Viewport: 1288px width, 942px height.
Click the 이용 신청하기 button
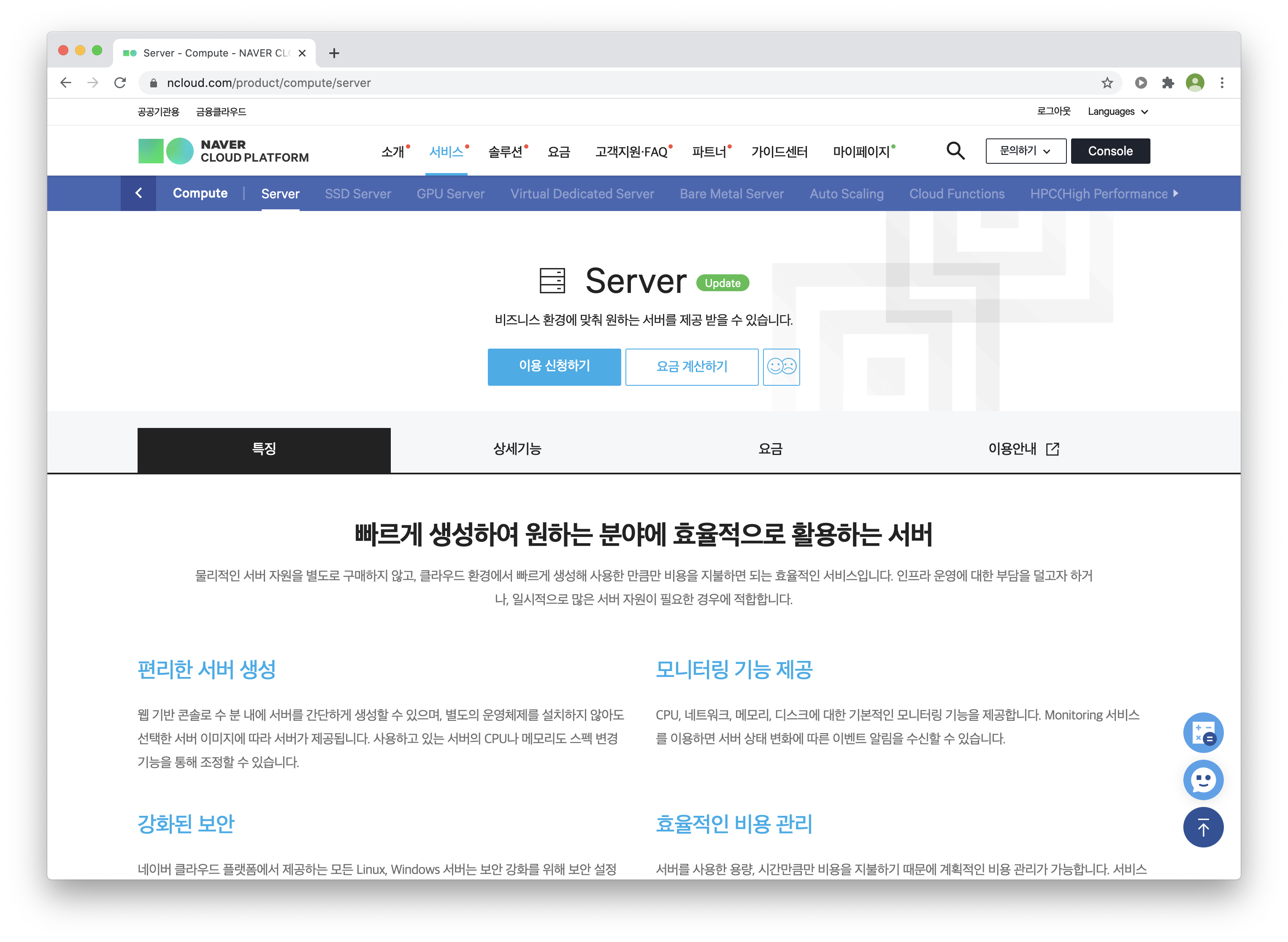(554, 367)
